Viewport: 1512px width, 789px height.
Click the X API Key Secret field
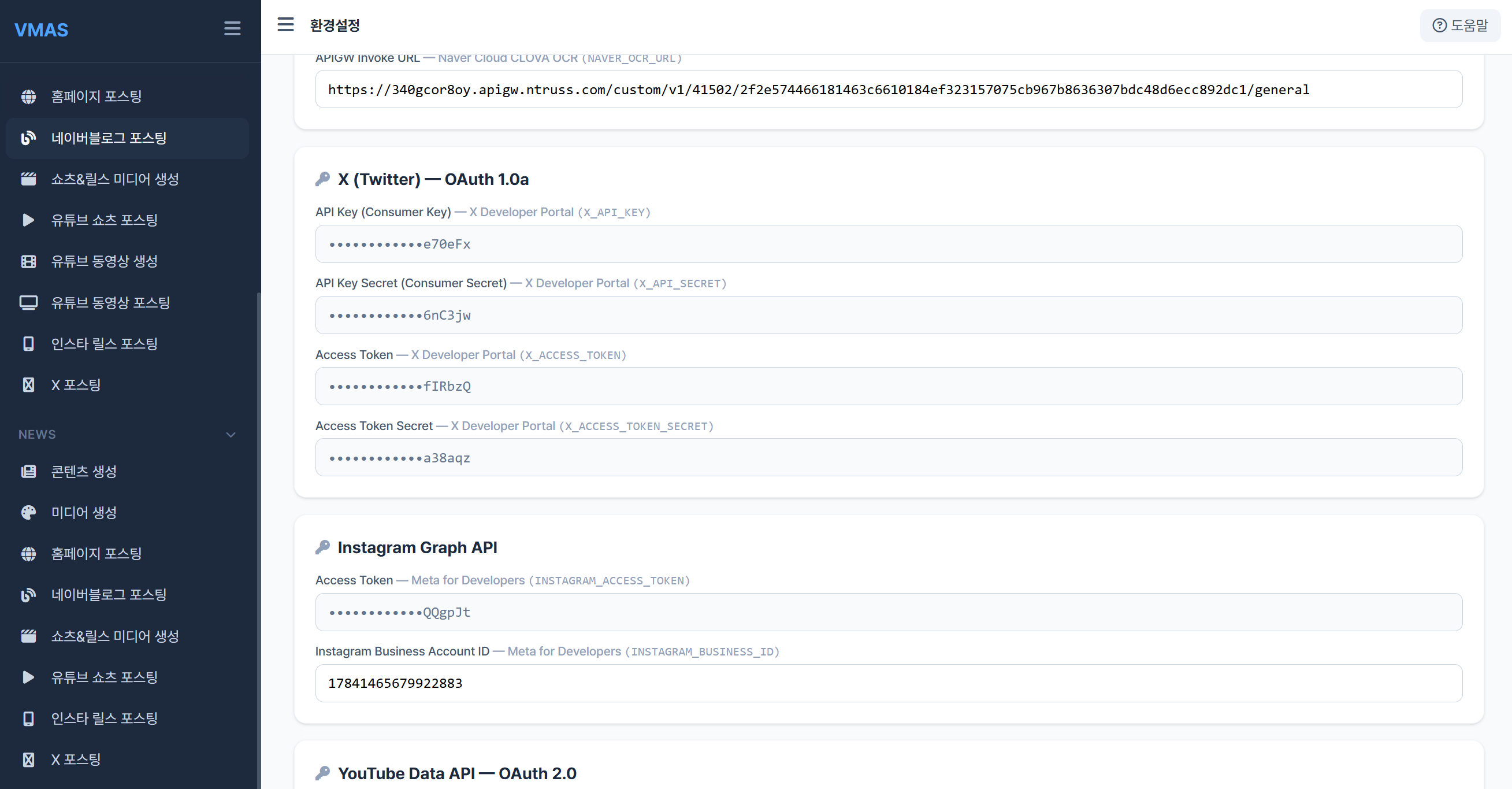(888, 315)
